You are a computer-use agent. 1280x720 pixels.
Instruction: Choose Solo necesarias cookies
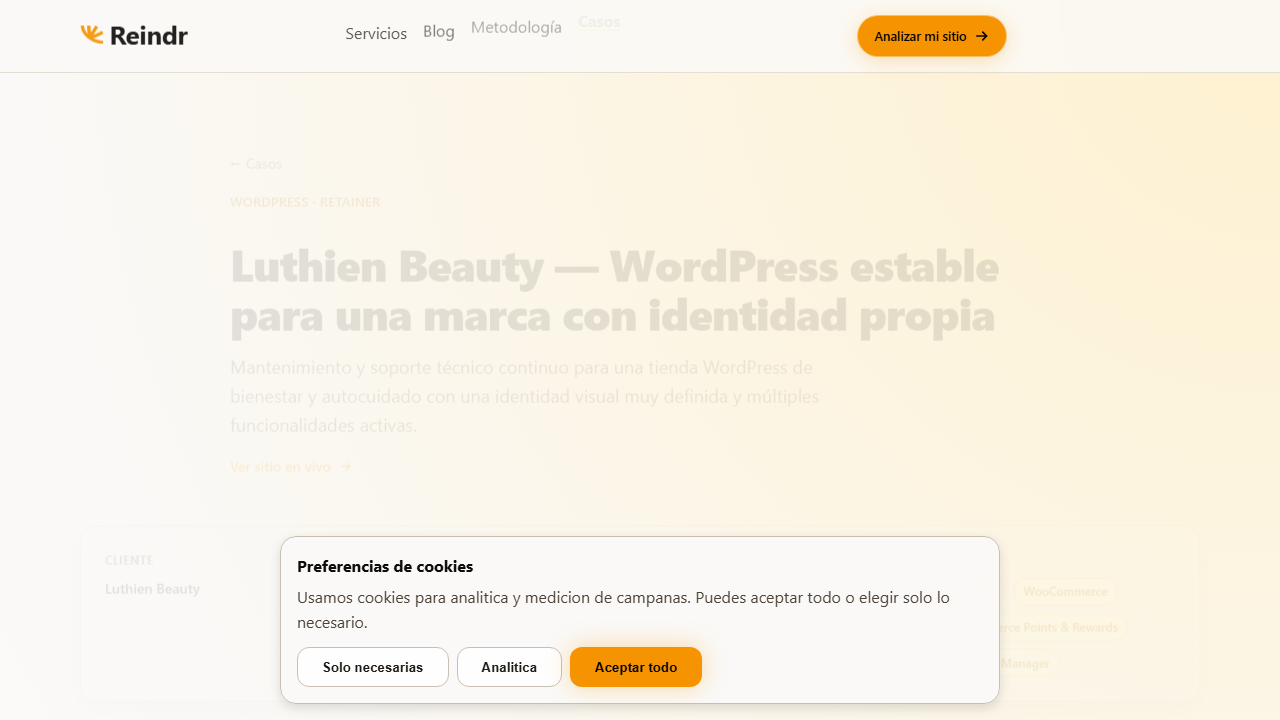[373, 667]
